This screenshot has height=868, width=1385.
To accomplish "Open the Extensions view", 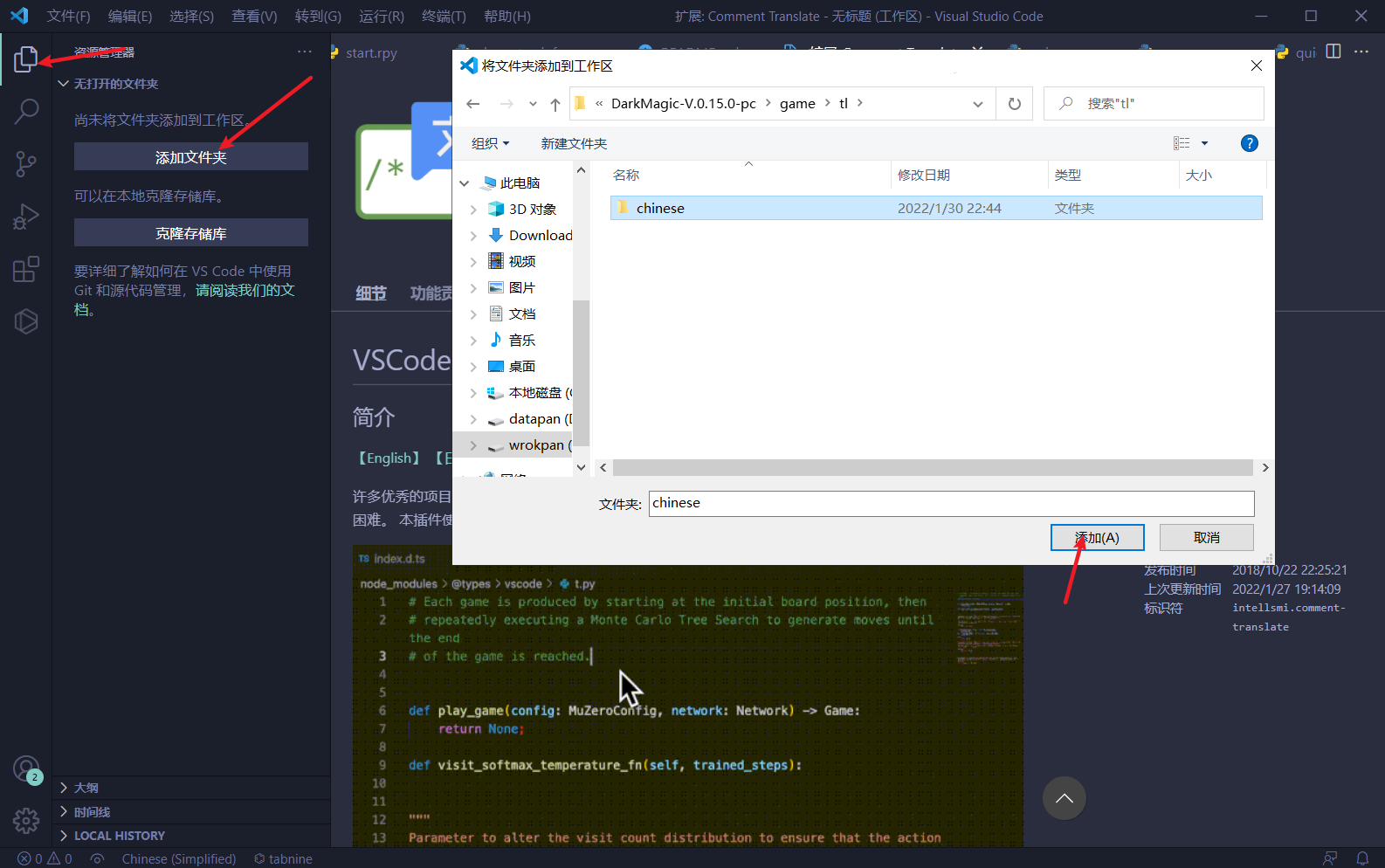I will click(26, 269).
